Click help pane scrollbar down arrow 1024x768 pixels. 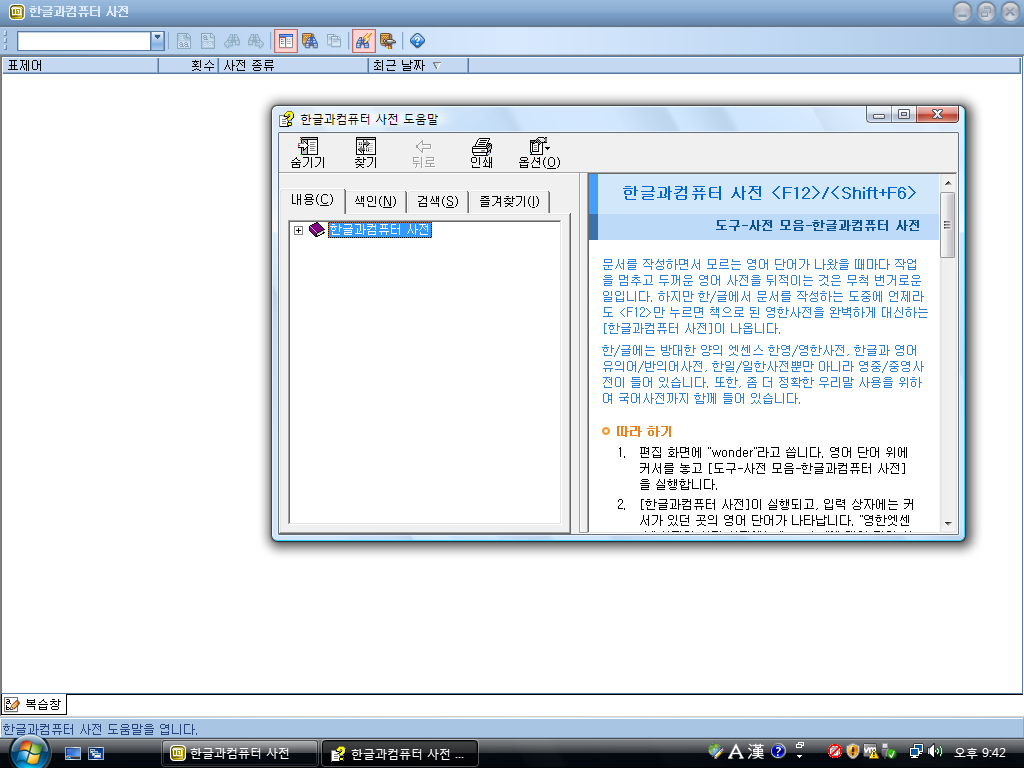[x=948, y=524]
